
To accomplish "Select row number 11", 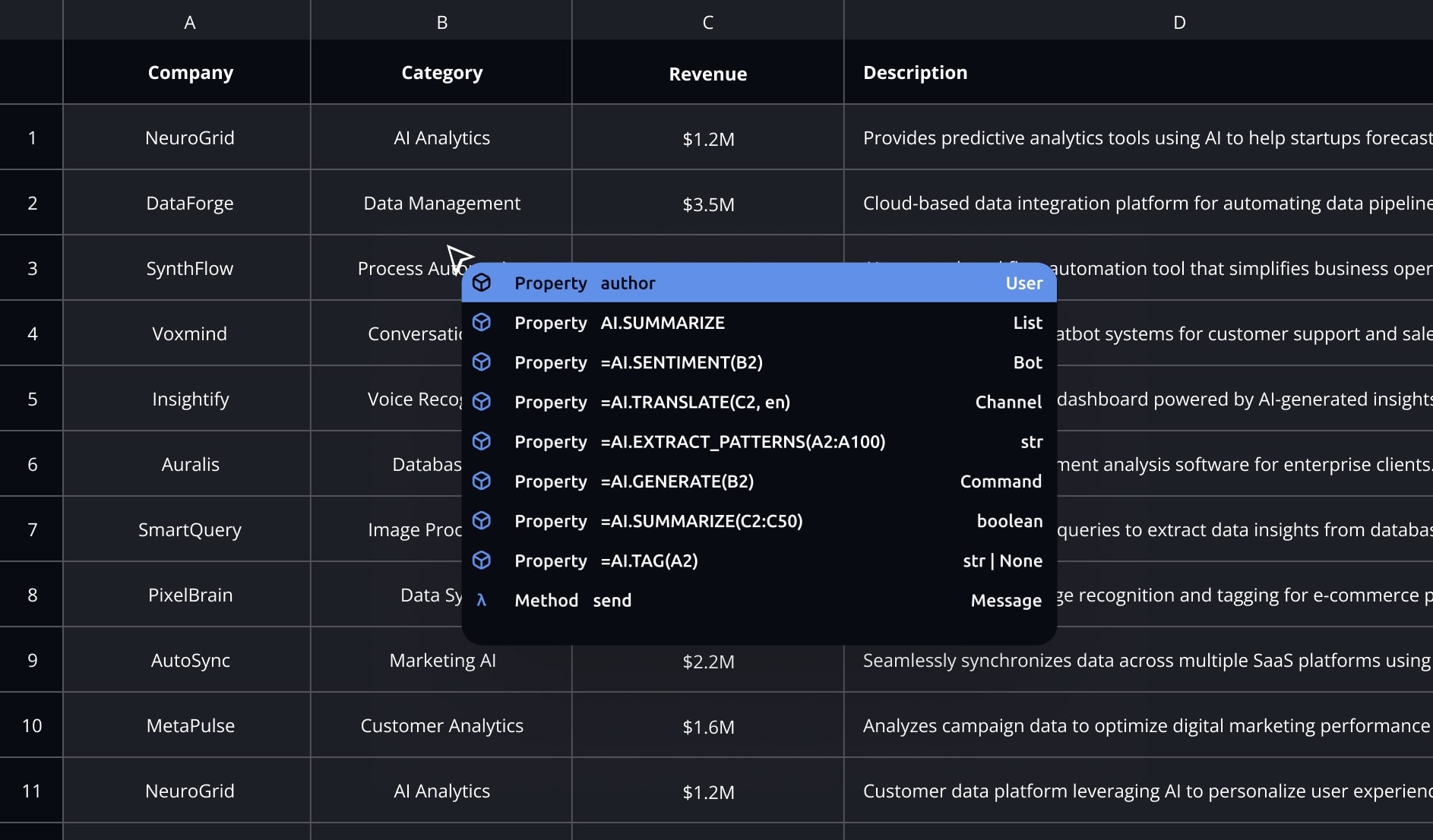I will 31,790.
